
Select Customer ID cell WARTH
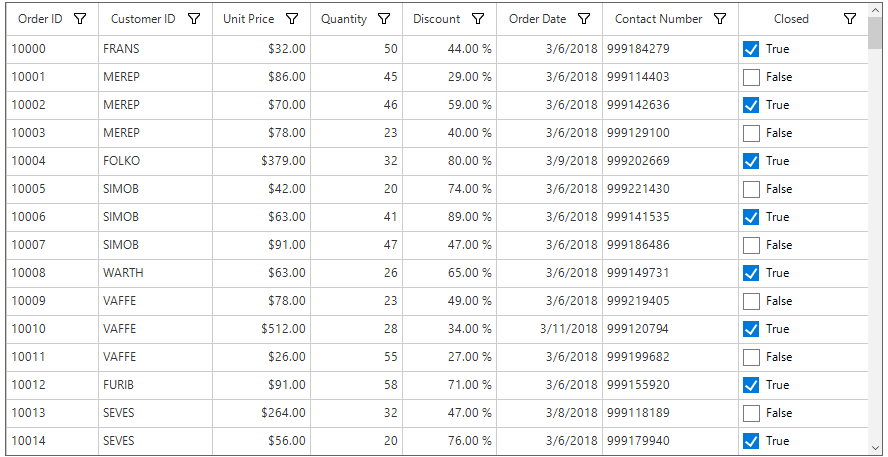(x=155, y=274)
